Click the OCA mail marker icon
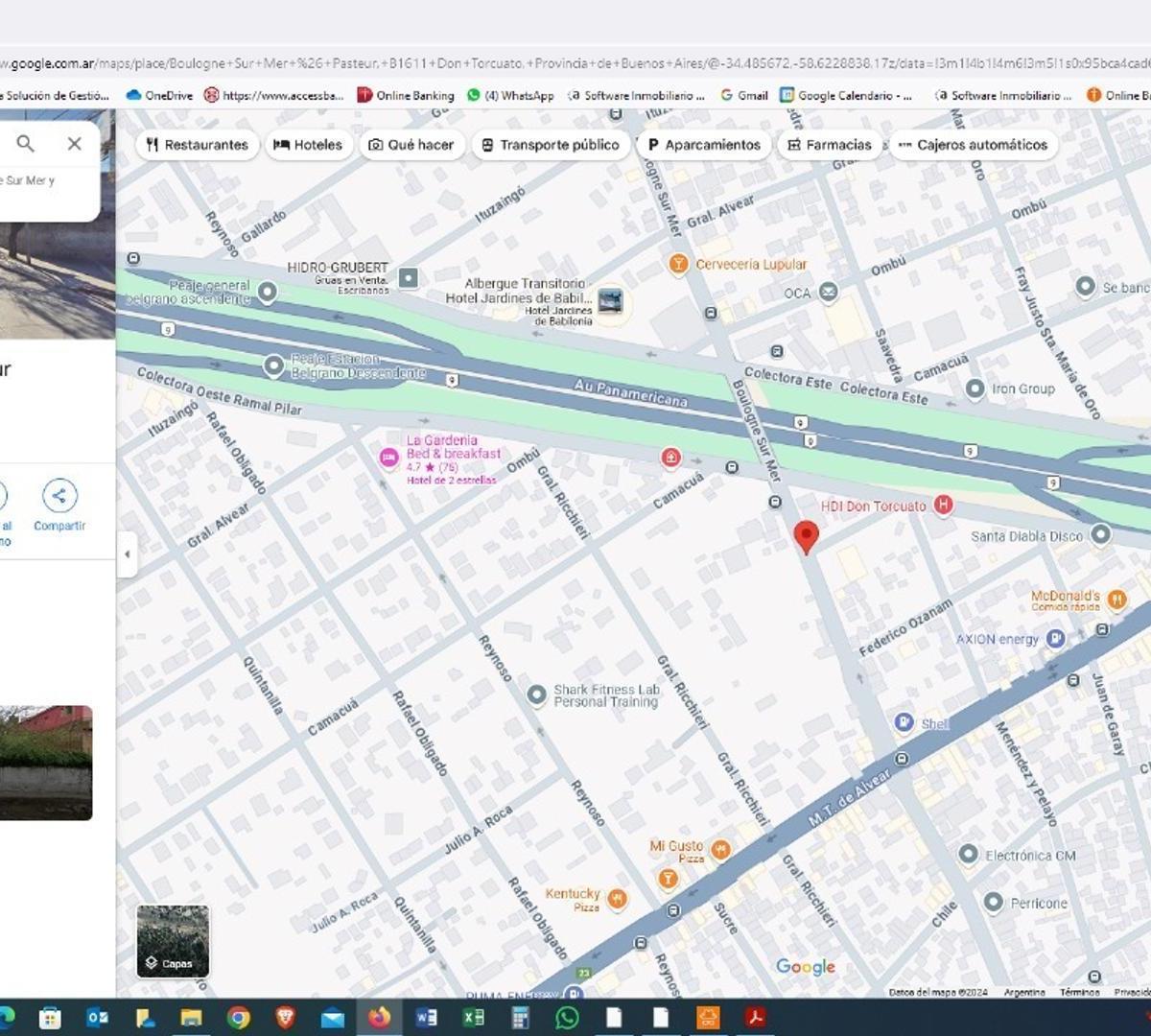 [828, 293]
